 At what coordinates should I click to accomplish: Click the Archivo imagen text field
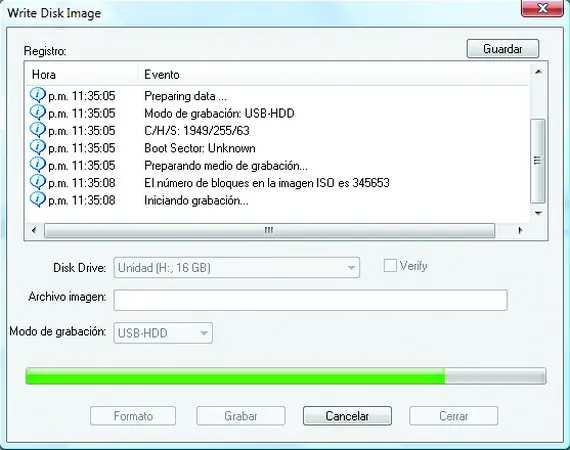310,300
